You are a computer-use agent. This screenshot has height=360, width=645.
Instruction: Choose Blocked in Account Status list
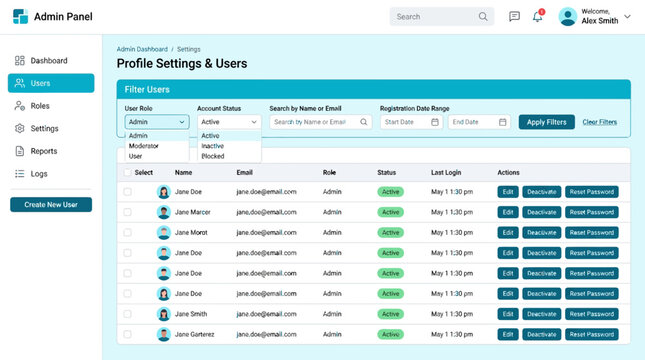click(x=229, y=156)
